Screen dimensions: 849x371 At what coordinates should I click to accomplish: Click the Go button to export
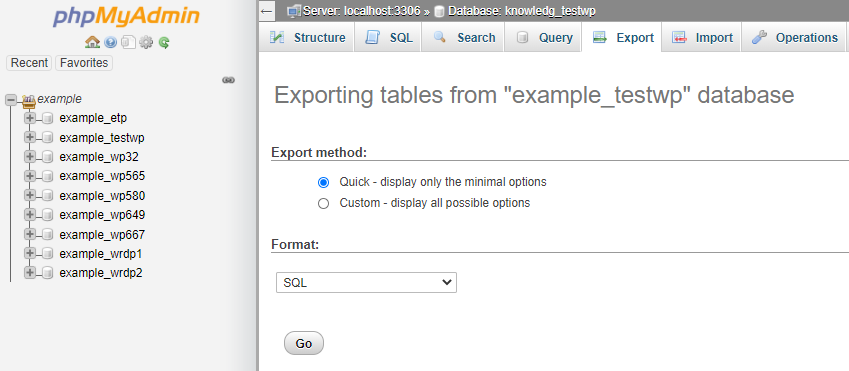304,343
